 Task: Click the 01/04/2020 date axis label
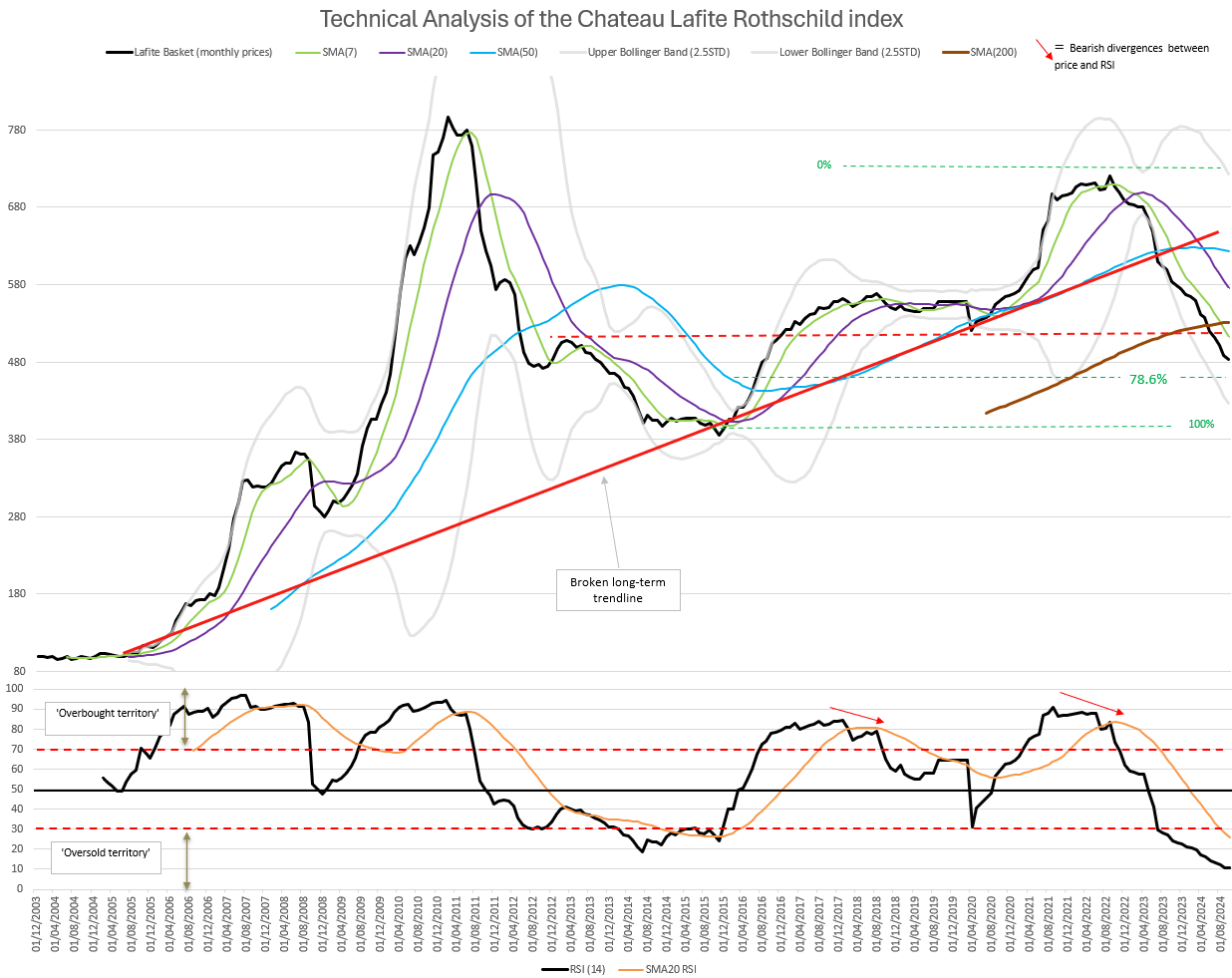click(x=973, y=925)
